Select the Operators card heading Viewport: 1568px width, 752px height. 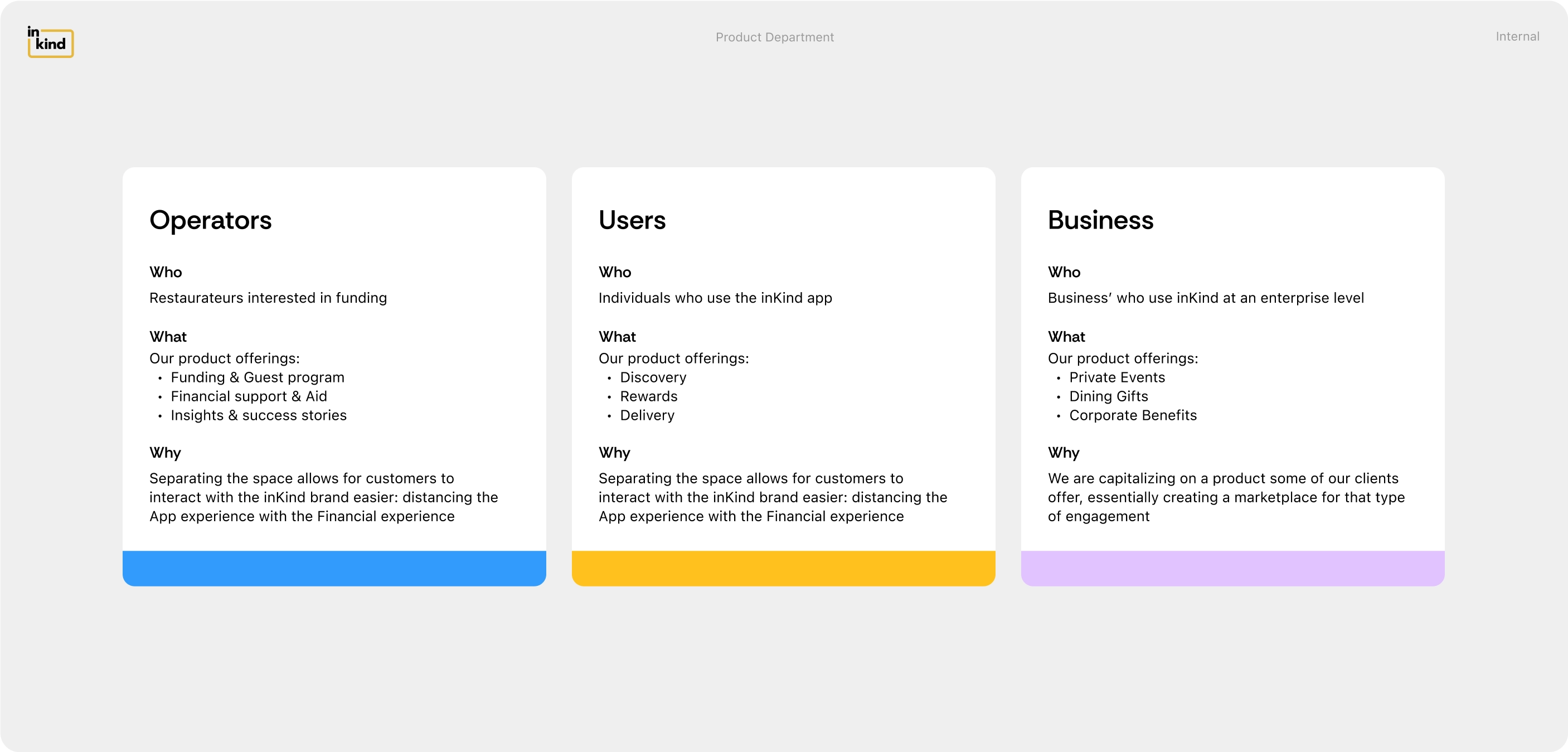click(x=210, y=220)
